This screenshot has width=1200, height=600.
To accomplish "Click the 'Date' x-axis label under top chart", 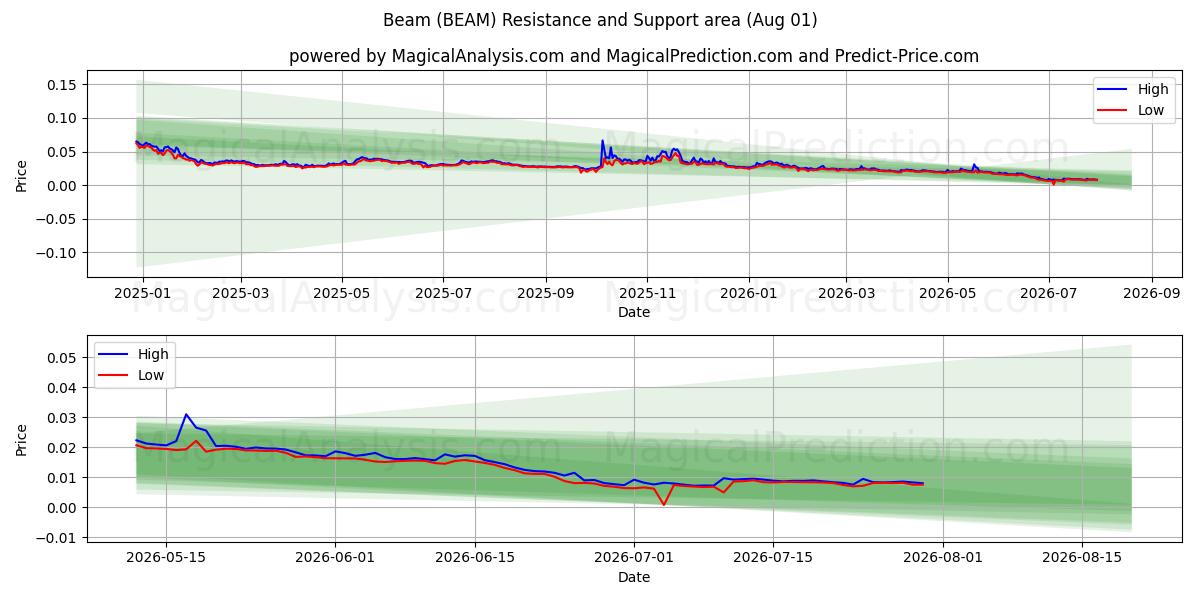I will coord(634,312).
